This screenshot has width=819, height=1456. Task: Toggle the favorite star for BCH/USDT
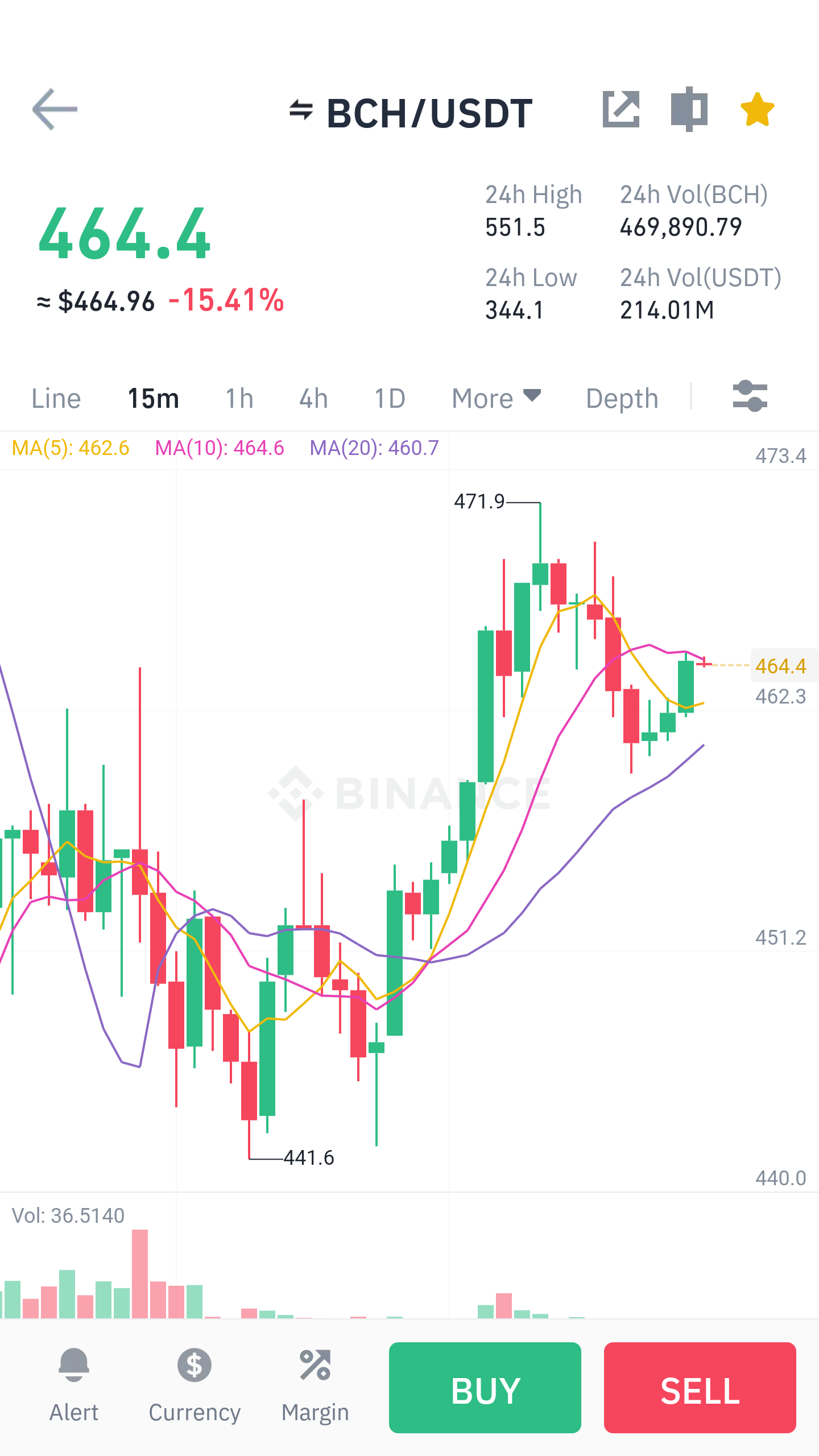pos(757,109)
